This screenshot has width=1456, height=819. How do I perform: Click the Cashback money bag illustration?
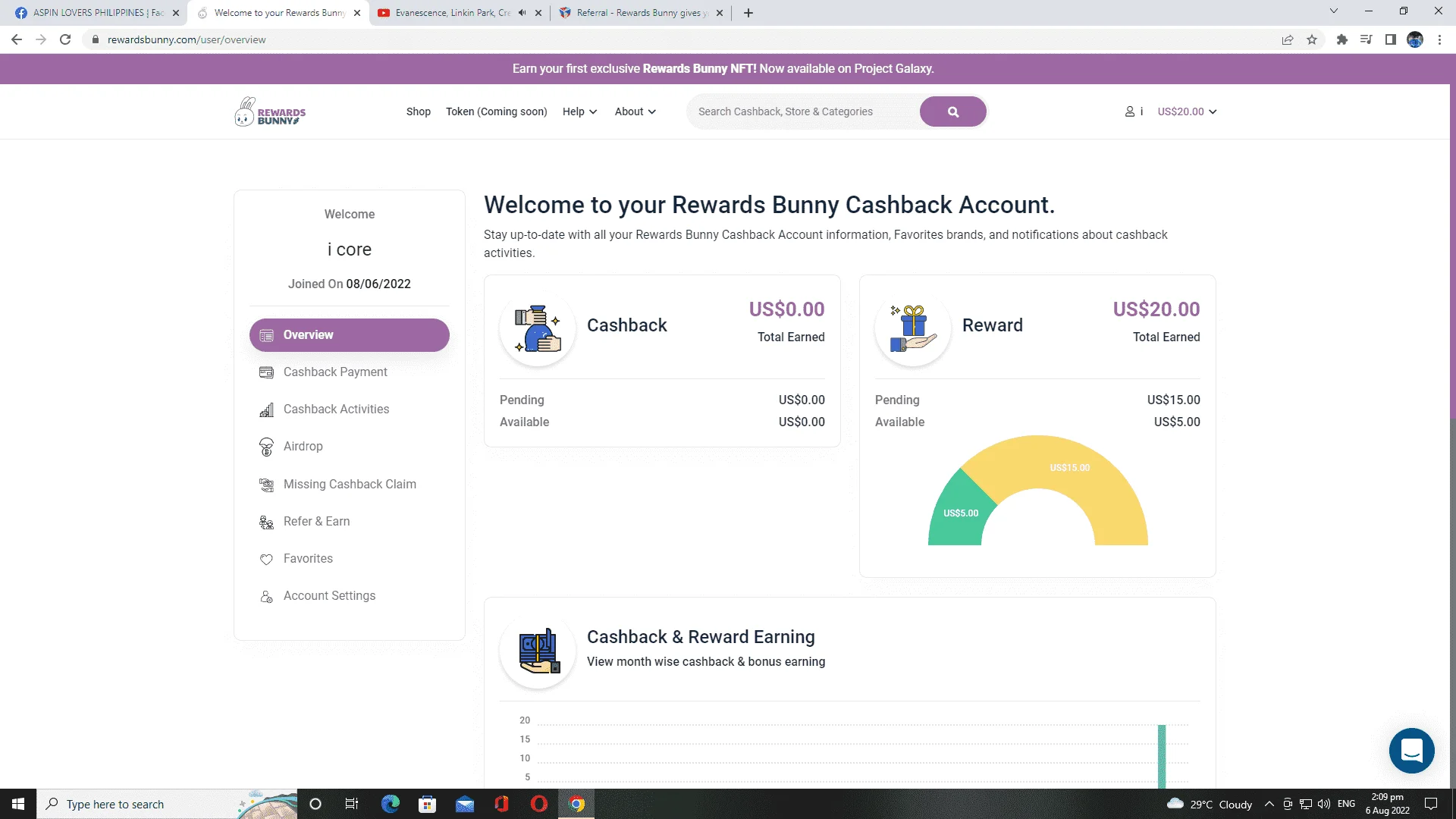[538, 328]
